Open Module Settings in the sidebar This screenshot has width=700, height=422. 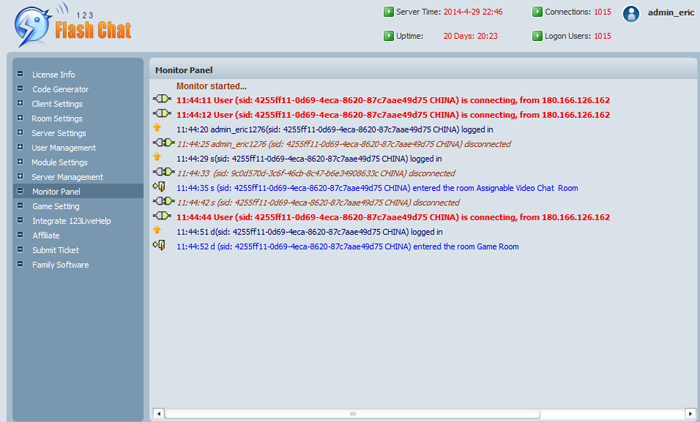coord(59,163)
